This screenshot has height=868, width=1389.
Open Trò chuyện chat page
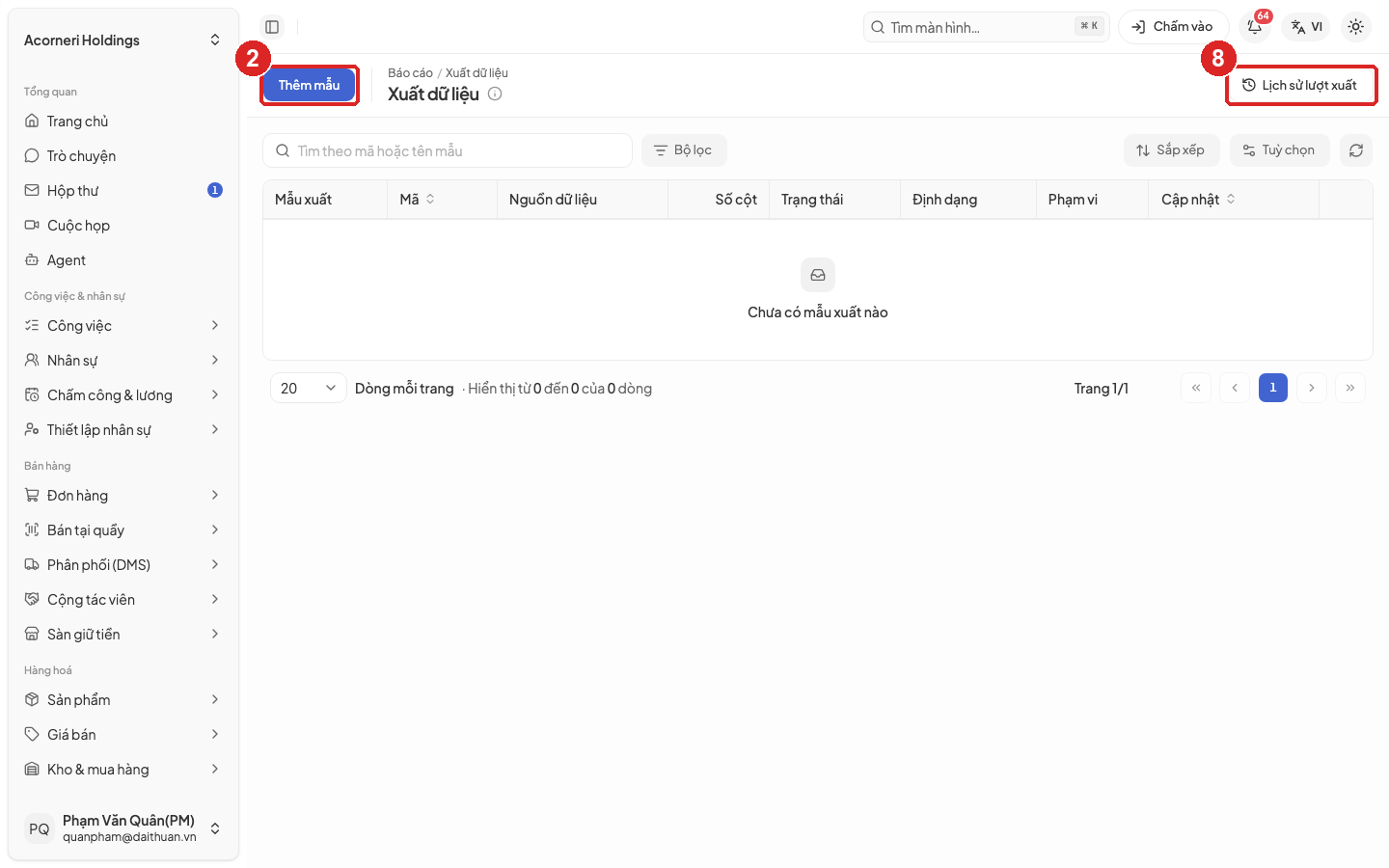coord(123,156)
